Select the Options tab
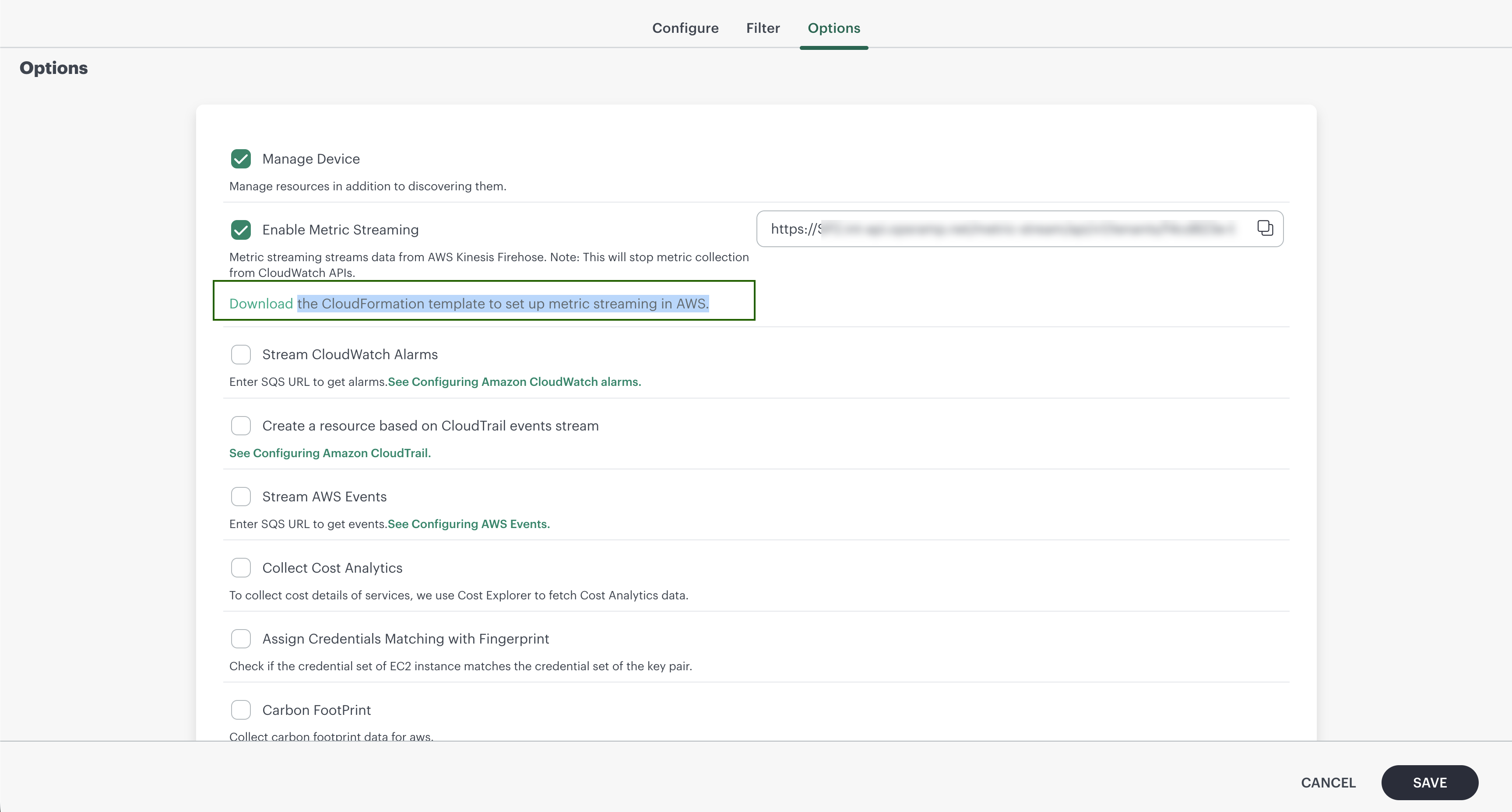Screen dimensions: 1512x812 (833, 28)
